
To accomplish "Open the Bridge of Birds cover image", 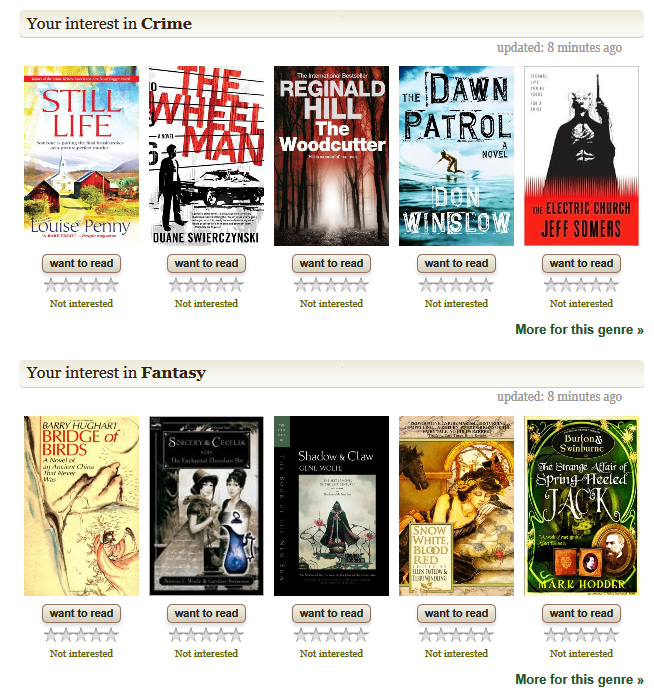I will tap(81, 506).
